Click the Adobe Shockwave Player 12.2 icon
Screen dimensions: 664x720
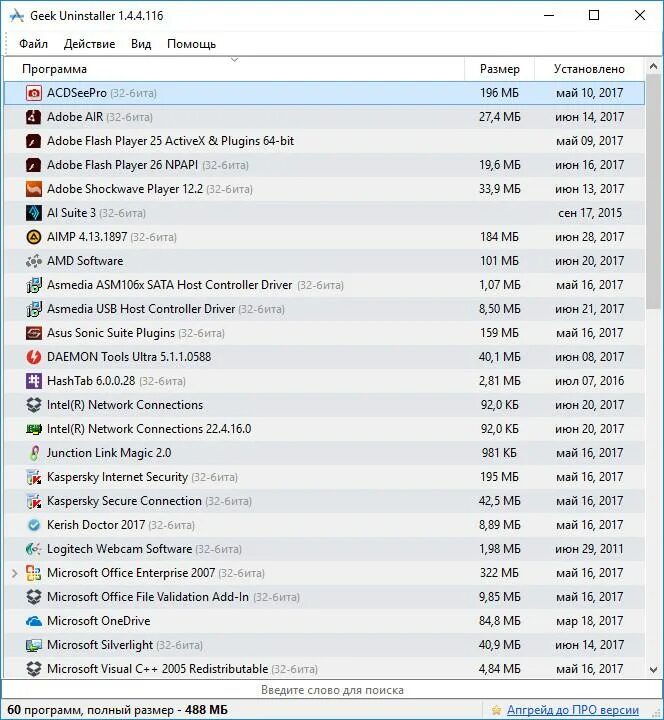pos(34,189)
